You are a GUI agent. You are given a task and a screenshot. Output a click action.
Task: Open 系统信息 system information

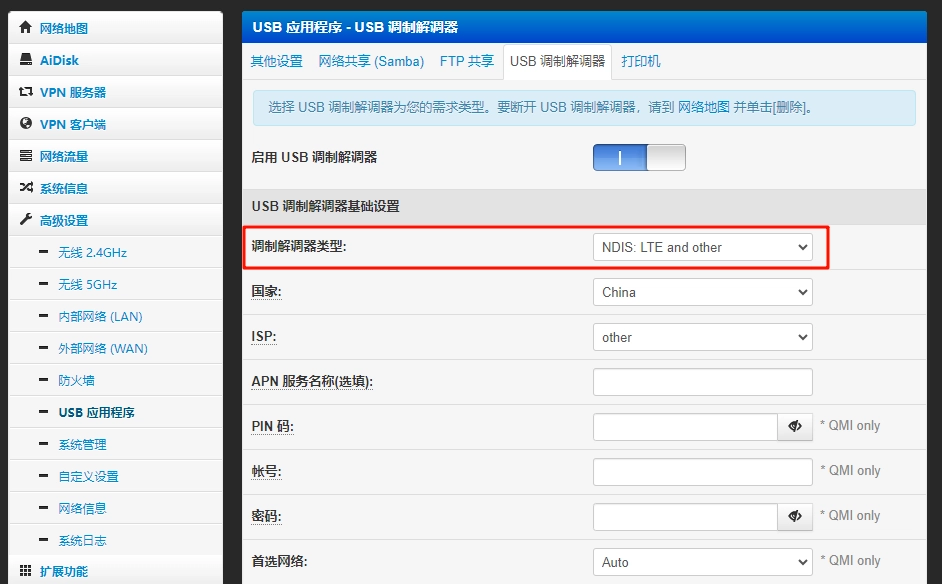point(25,187)
